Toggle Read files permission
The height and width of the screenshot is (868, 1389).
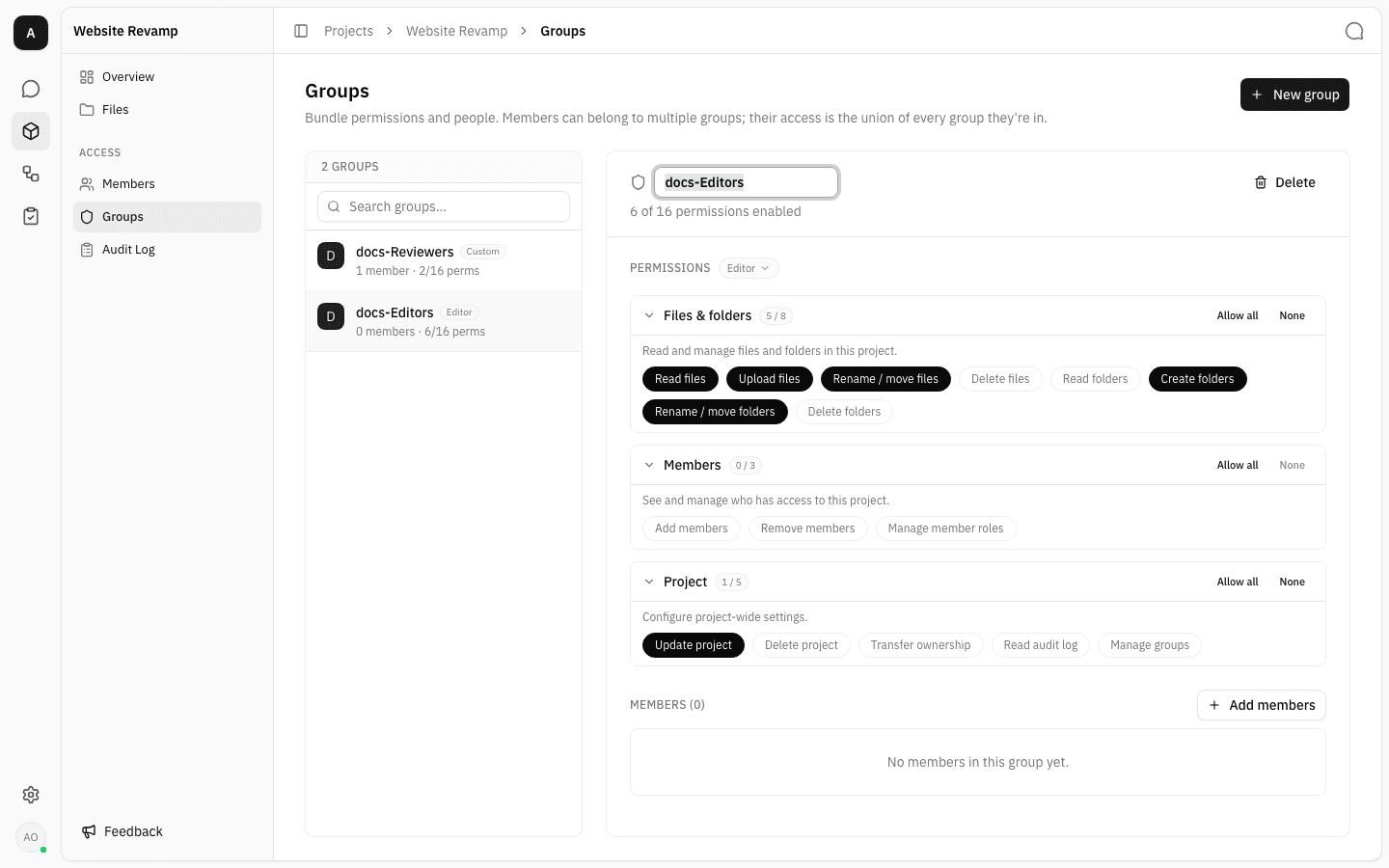(x=680, y=379)
